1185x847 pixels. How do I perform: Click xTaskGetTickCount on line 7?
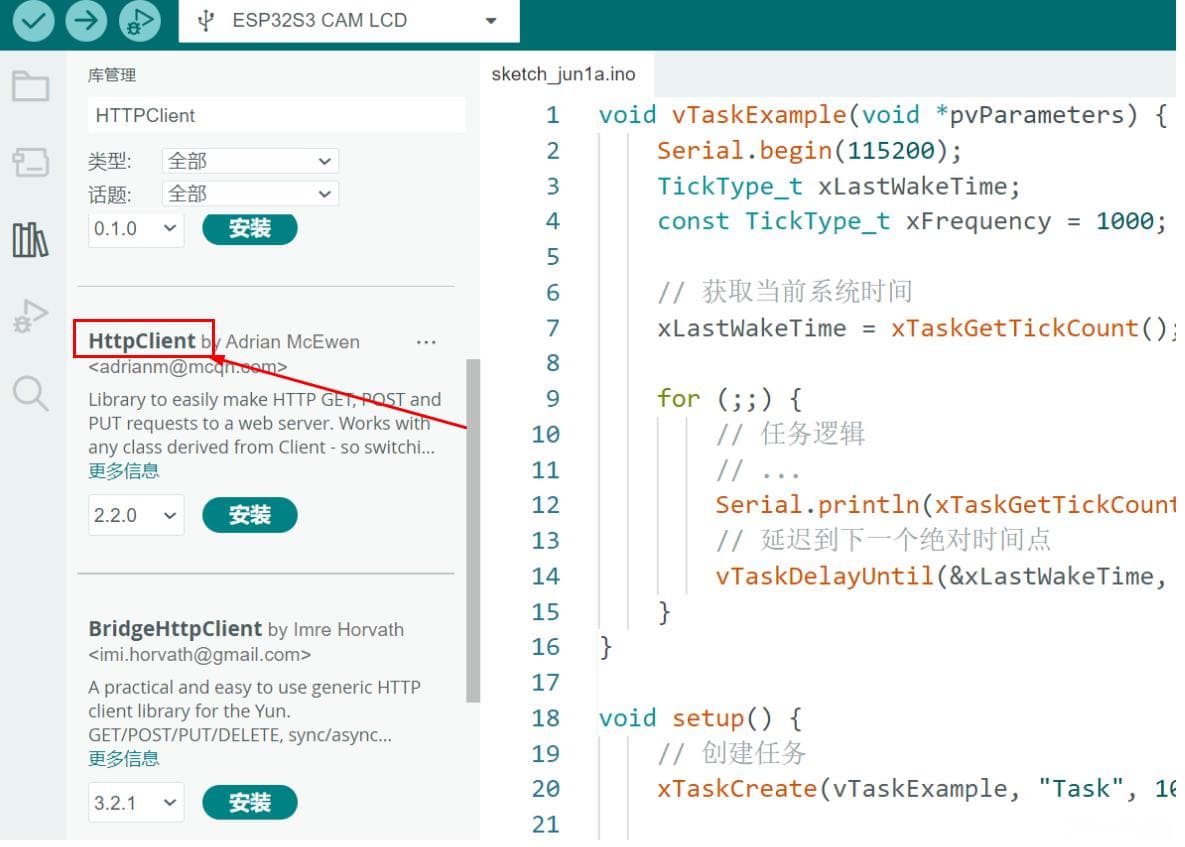coord(1014,328)
